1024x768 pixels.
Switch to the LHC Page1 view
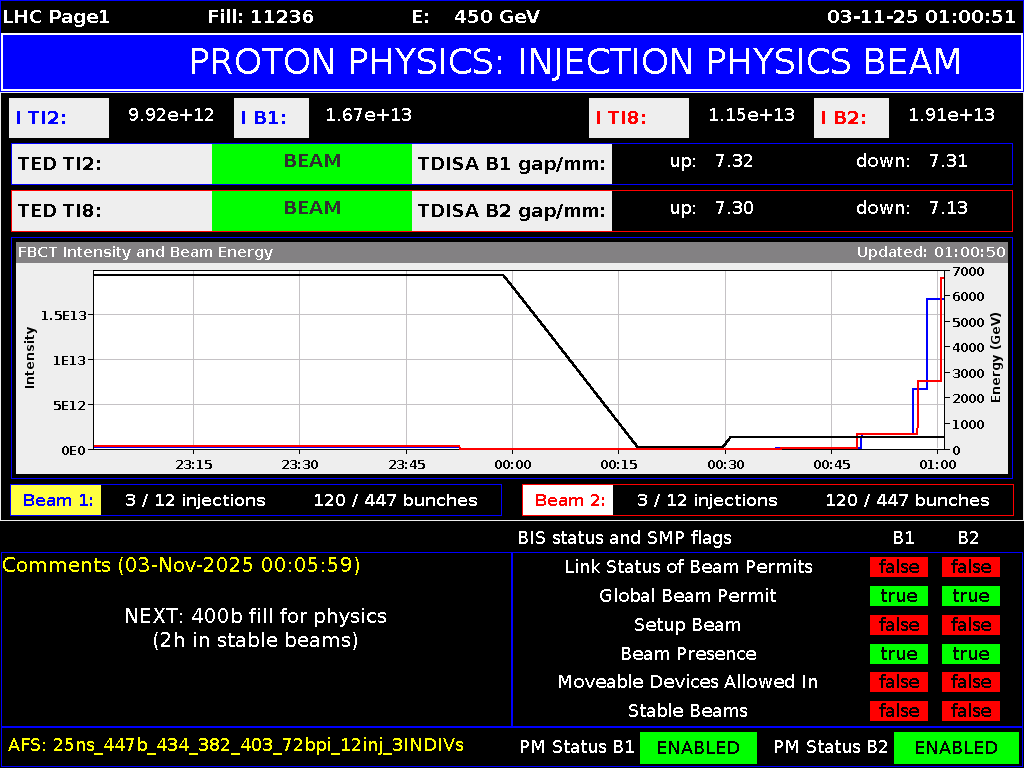tap(55, 16)
